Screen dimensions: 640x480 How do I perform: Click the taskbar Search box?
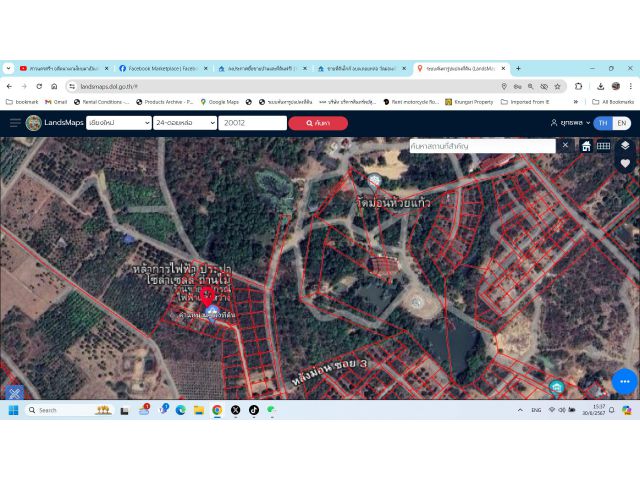(70, 410)
